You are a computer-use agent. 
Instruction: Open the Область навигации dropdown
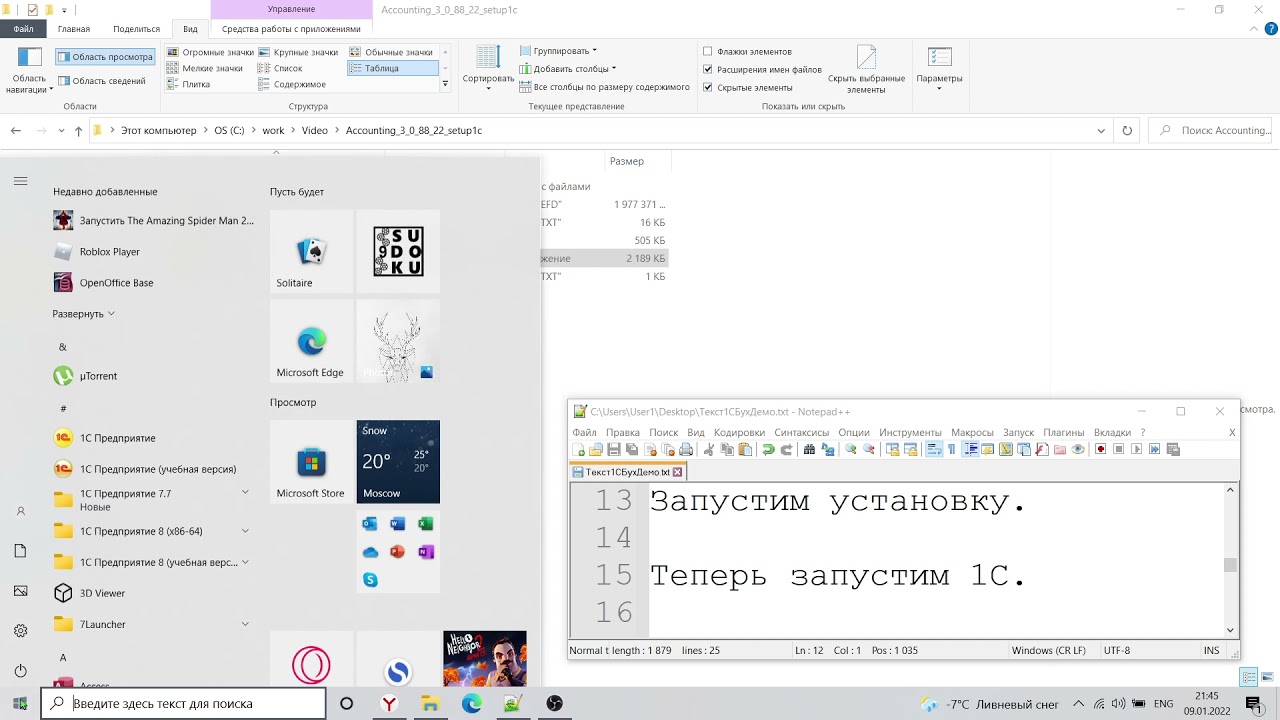(x=29, y=71)
